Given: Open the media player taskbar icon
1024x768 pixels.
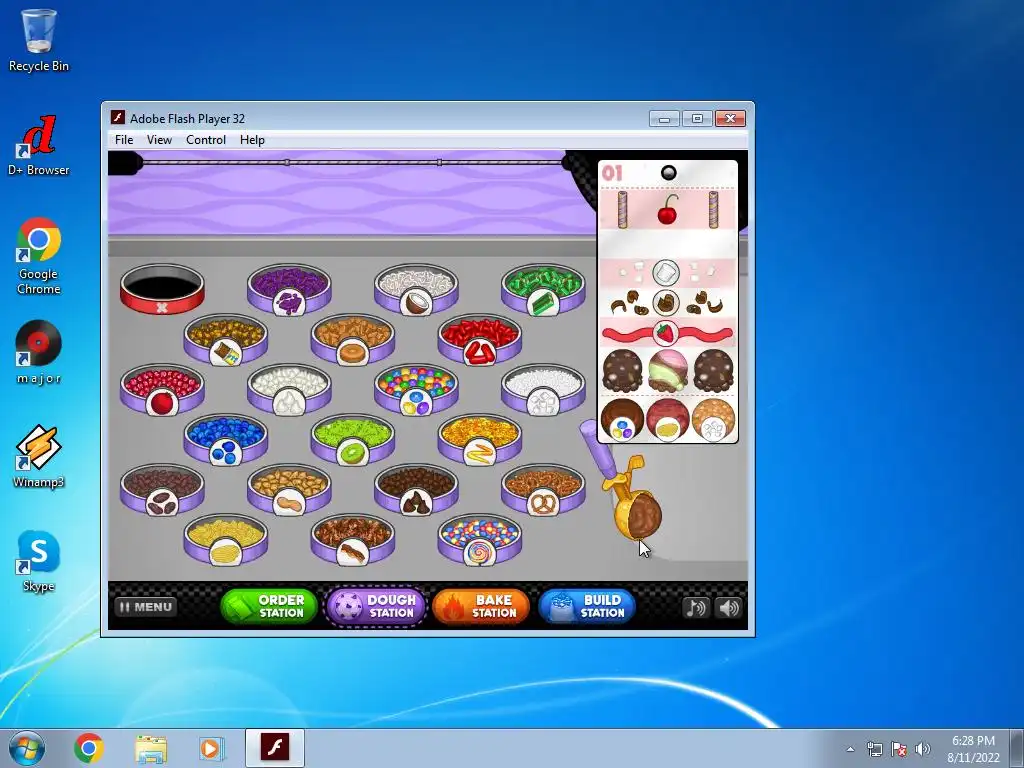Looking at the screenshot, I should tap(212, 748).
